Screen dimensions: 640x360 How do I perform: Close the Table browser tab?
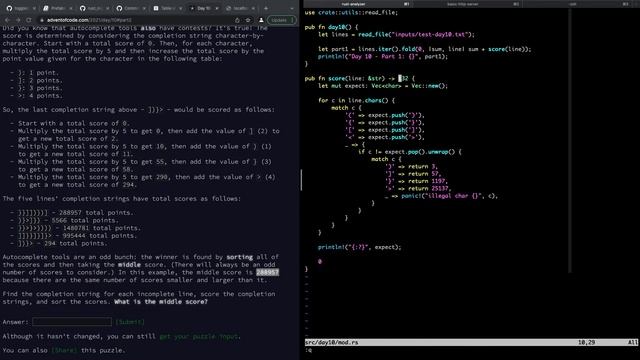click(x=180, y=8)
